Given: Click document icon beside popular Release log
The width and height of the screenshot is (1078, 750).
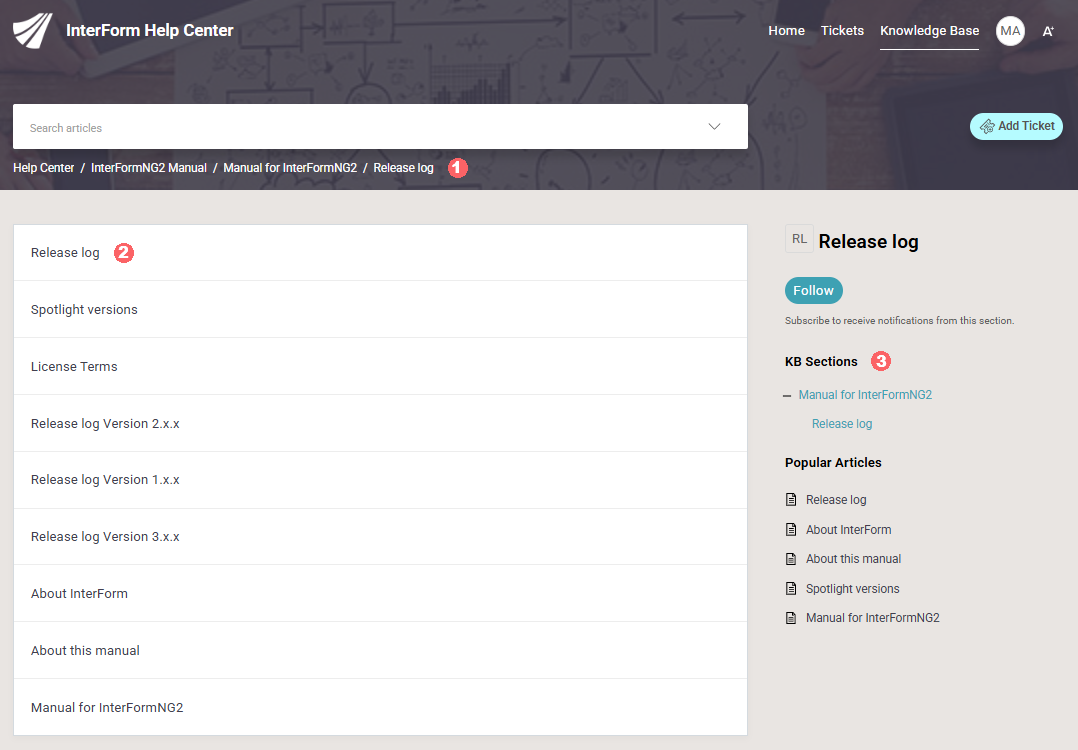Looking at the screenshot, I should (x=791, y=500).
